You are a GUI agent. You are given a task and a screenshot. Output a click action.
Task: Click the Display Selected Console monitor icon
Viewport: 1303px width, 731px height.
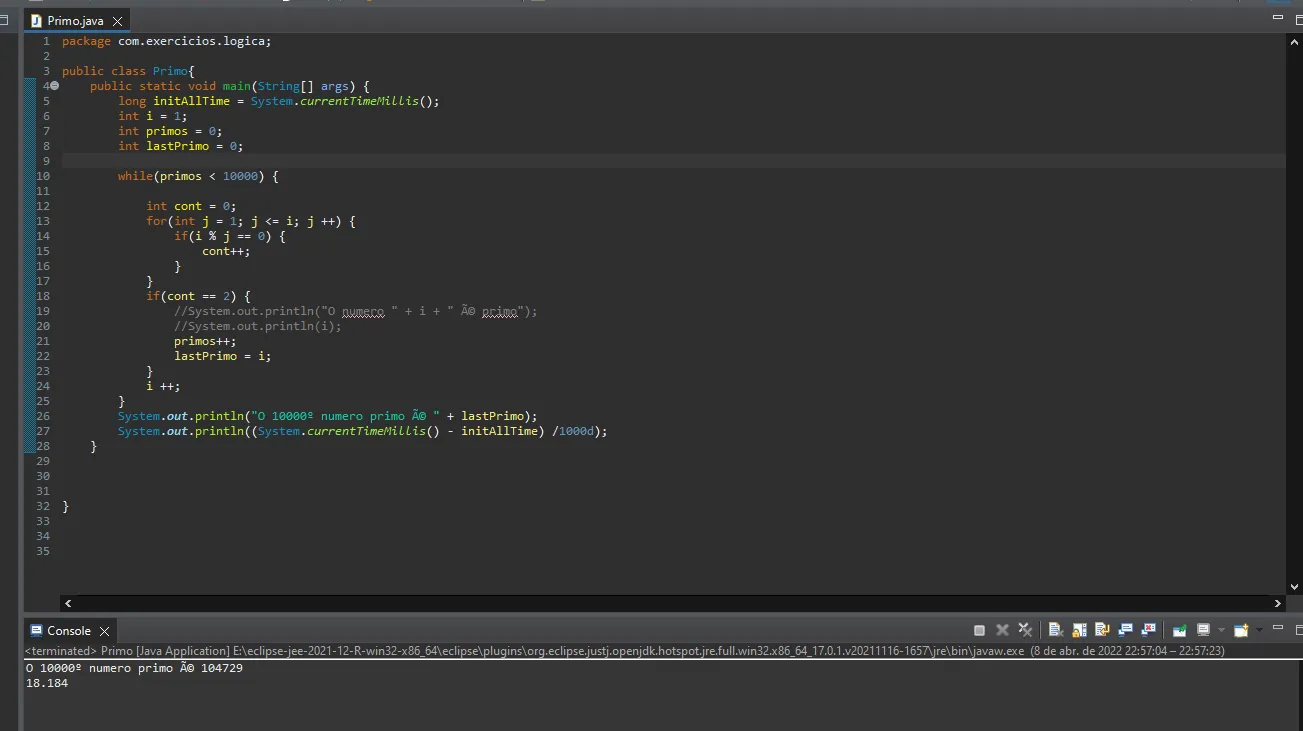[x=1203, y=630]
